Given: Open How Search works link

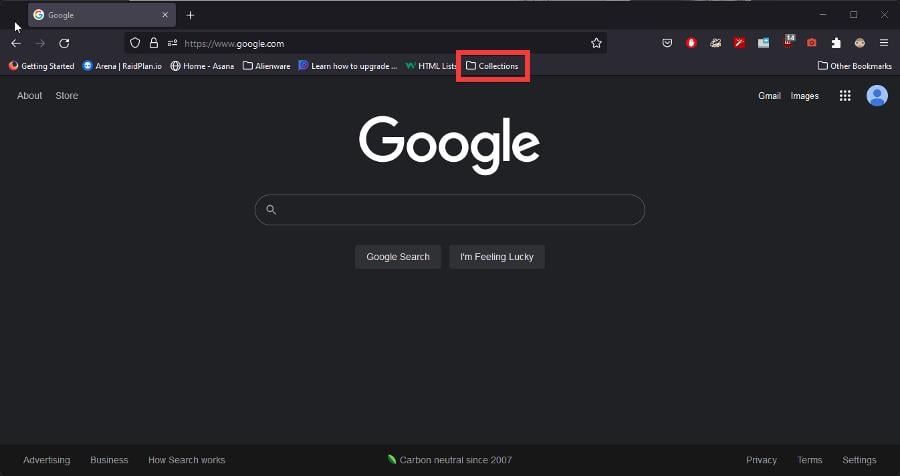Looking at the screenshot, I should (187, 460).
